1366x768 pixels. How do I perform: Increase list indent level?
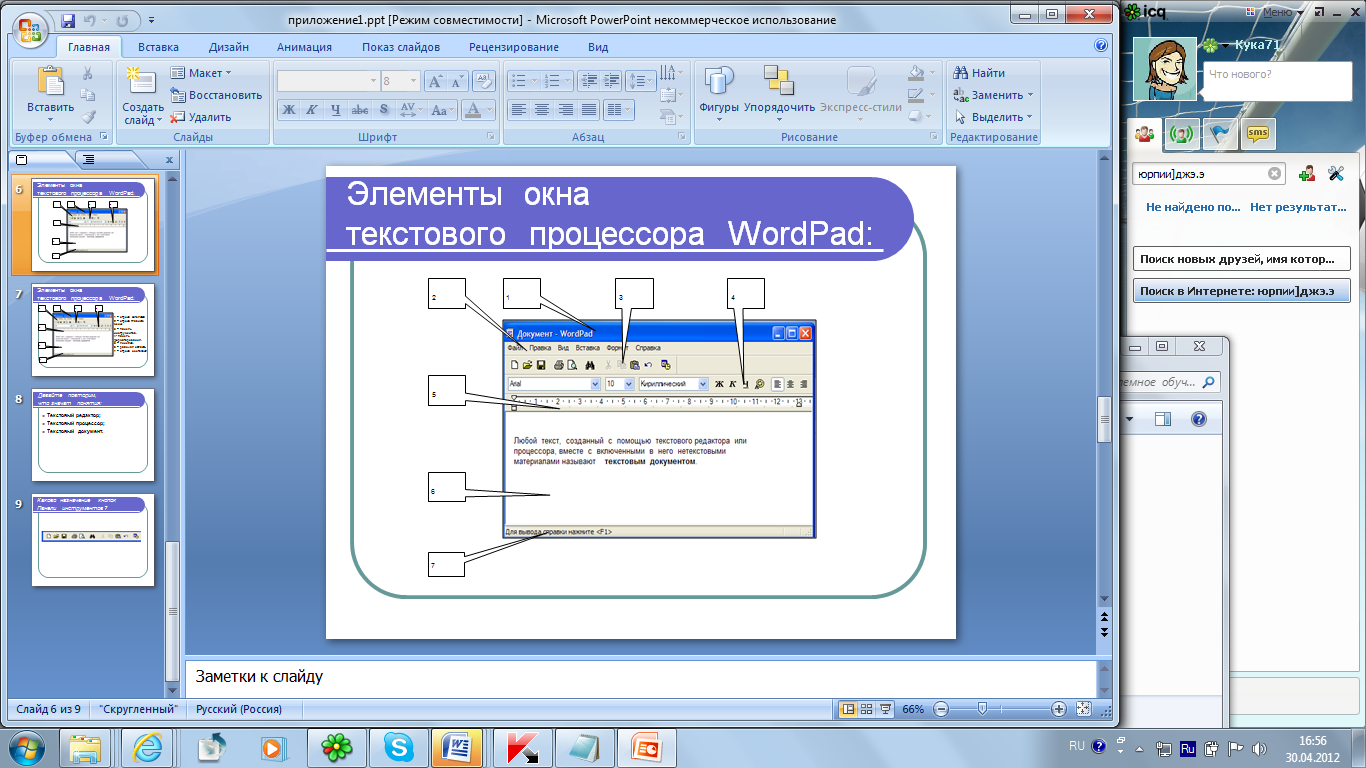coord(612,81)
